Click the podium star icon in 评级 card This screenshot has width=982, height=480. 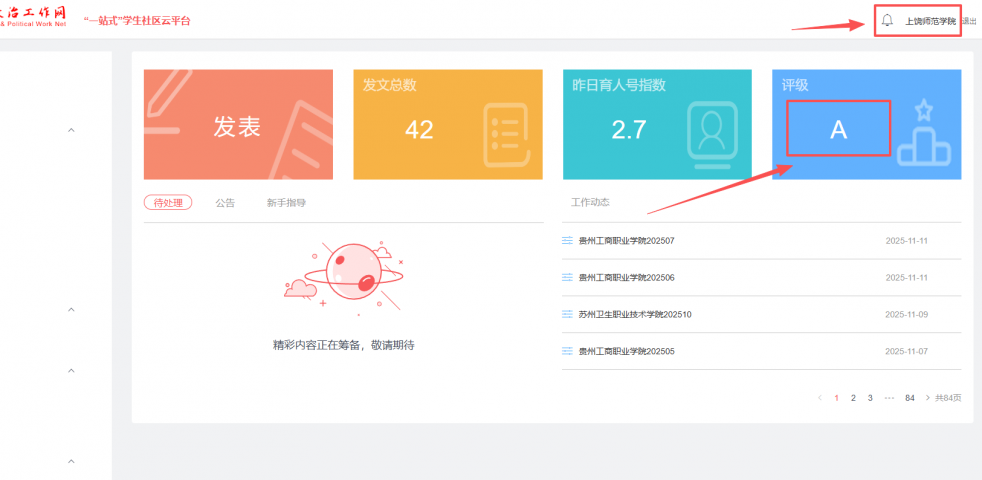(x=922, y=134)
